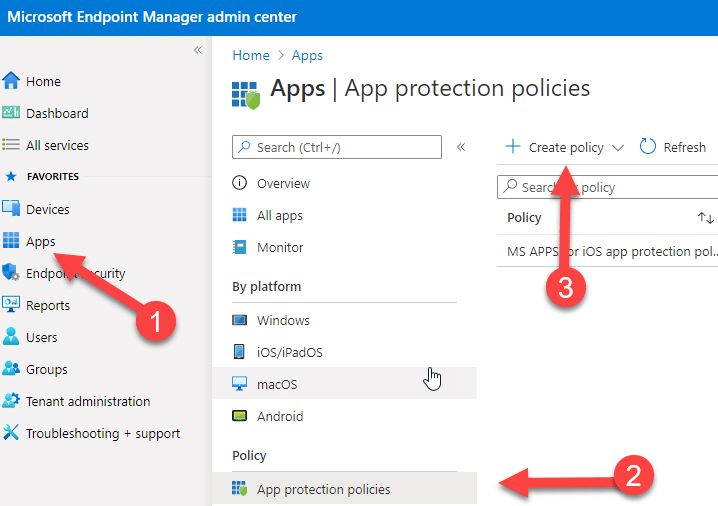Click the Monitor notebook icon
The height and width of the screenshot is (506, 718).
(239, 247)
